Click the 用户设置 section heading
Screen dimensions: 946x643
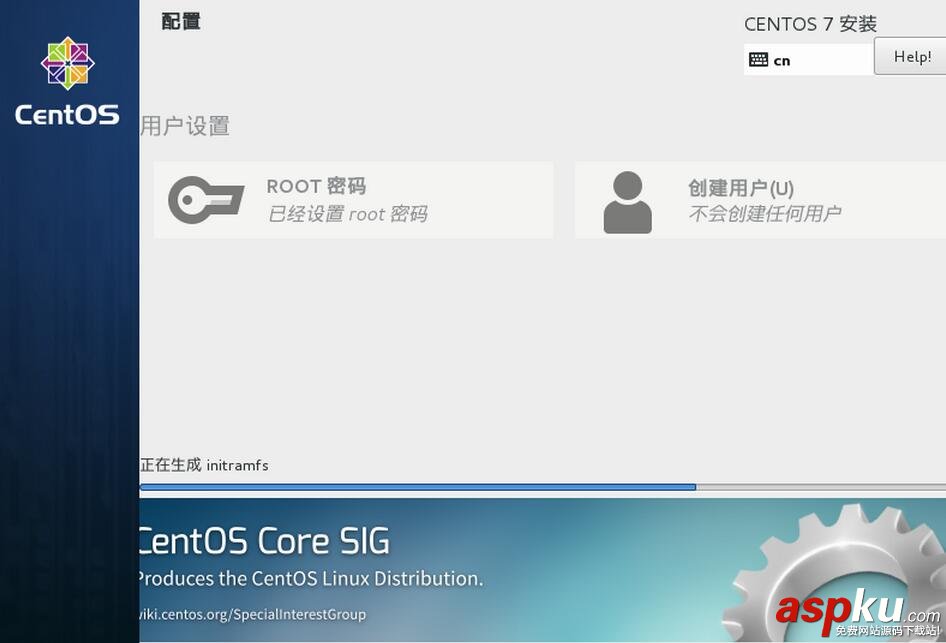(185, 126)
